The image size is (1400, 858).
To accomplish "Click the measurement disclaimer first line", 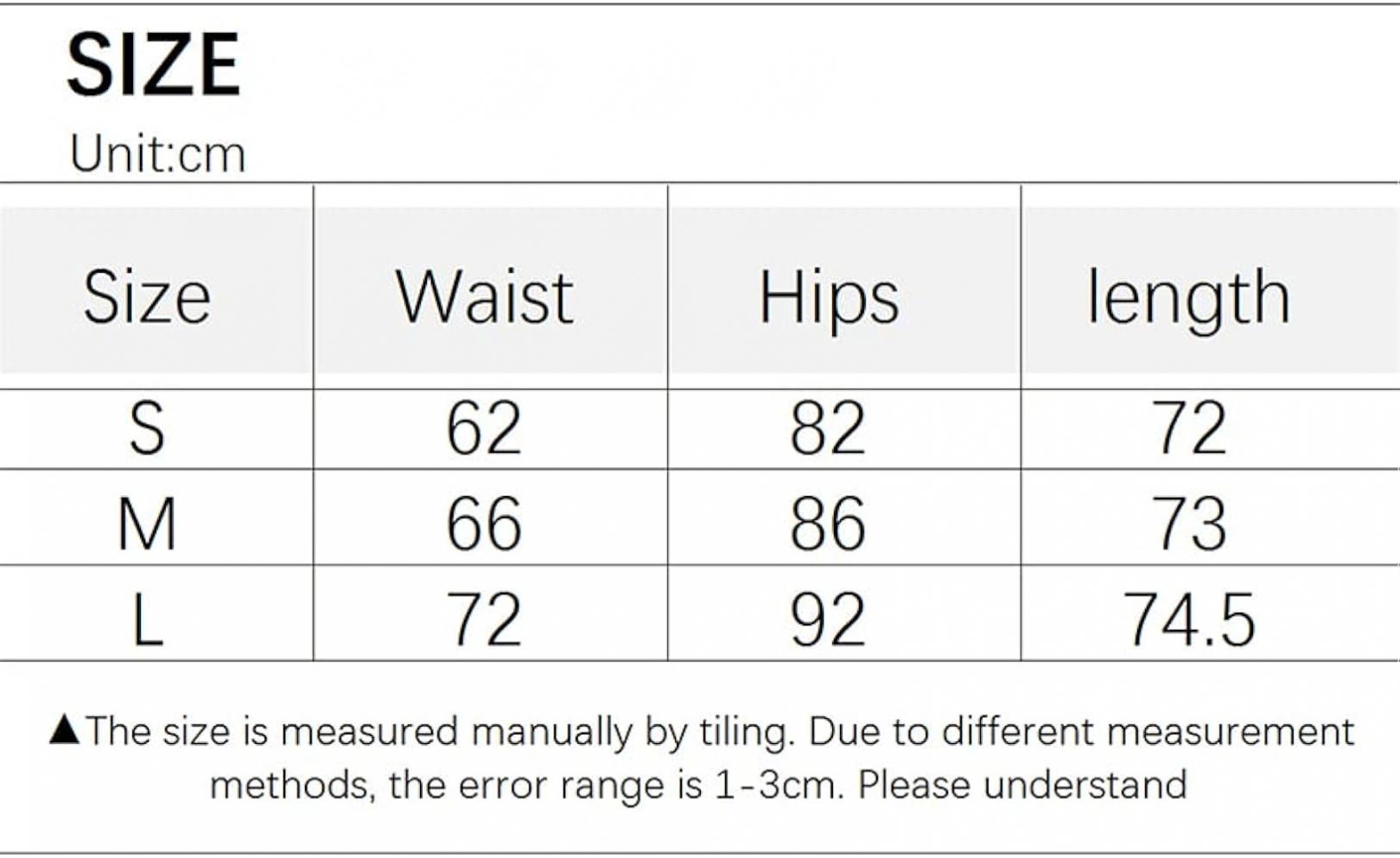I will (719, 733).
